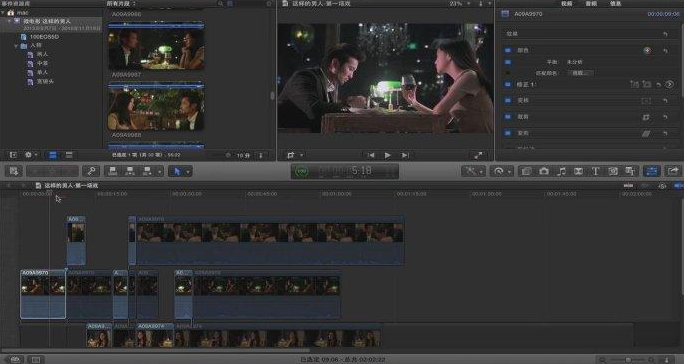Open the Music and Sound browser
The width and height of the screenshot is (684, 364).
click(561, 171)
